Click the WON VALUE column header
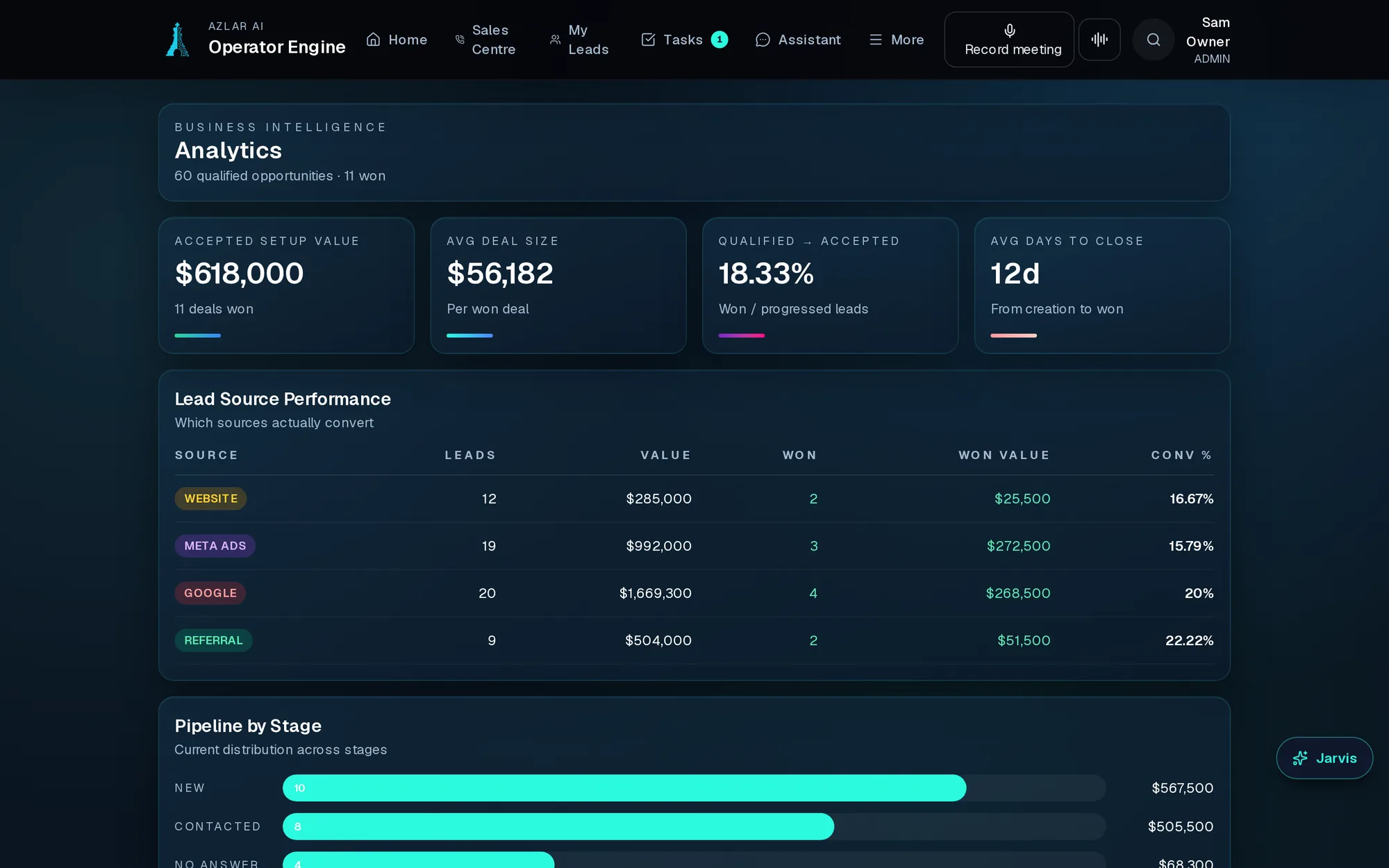 pos(1004,455)
